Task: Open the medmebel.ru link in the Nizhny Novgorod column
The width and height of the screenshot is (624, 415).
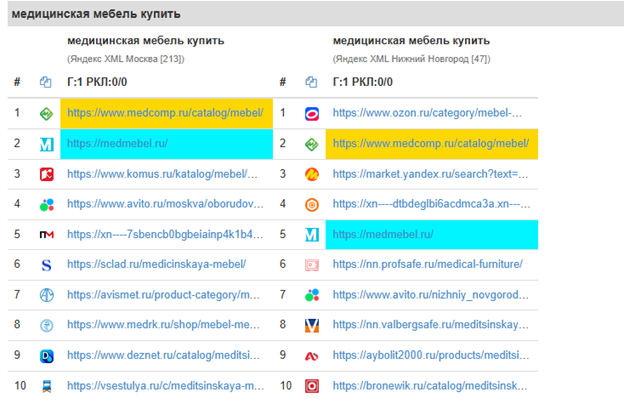Action: pyautogui.click(x=383, y=234)
